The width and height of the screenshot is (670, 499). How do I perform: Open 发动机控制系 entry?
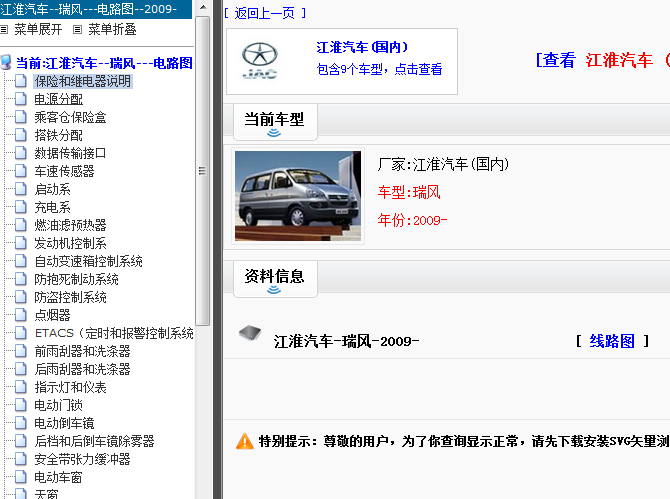71,243
